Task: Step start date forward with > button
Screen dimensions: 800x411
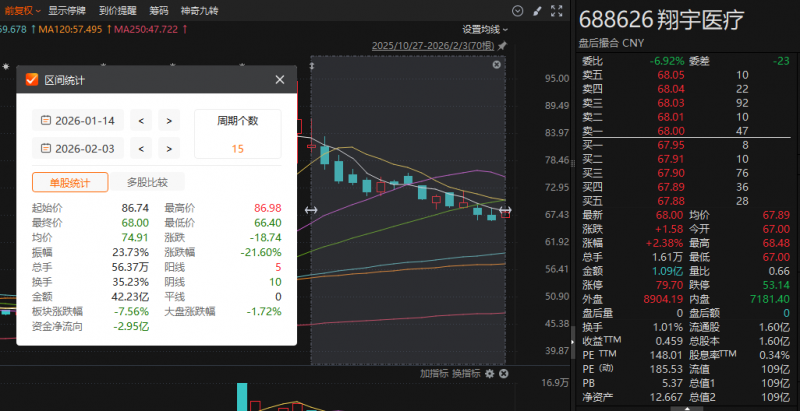Action: [x=169, y=121]
